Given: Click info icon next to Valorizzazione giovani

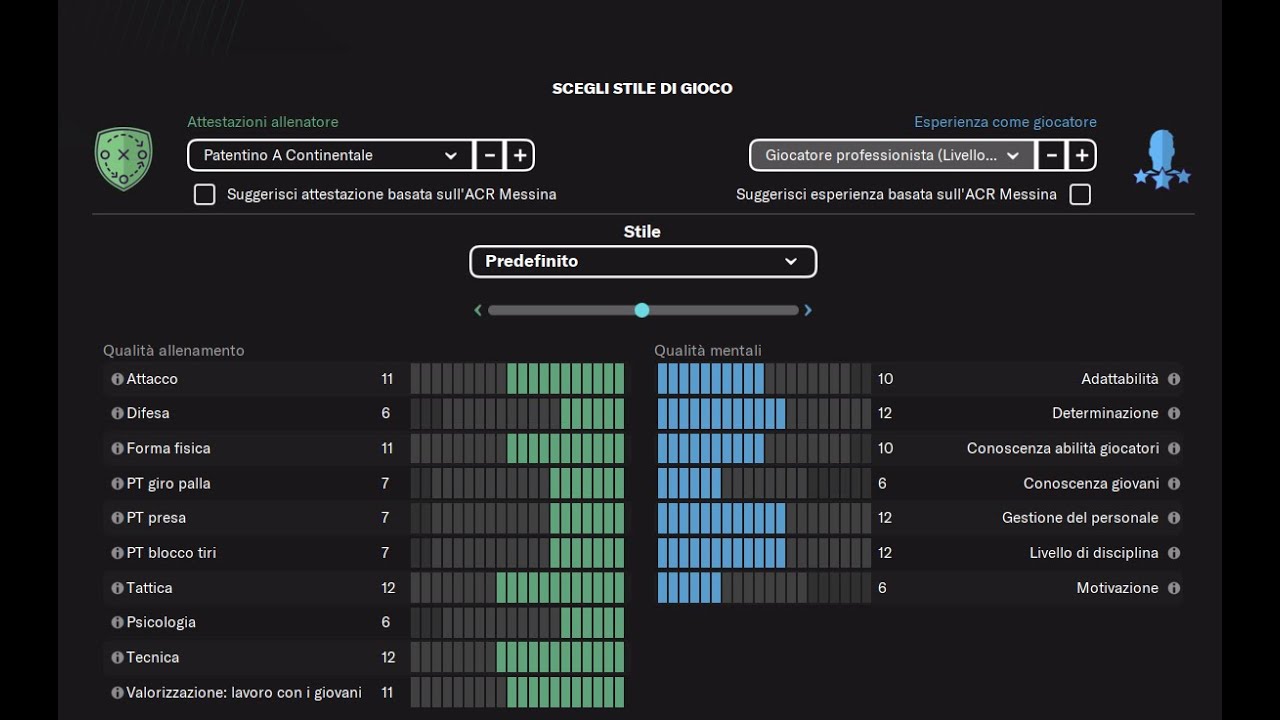Looking at the screenshot, I should 117,692.
